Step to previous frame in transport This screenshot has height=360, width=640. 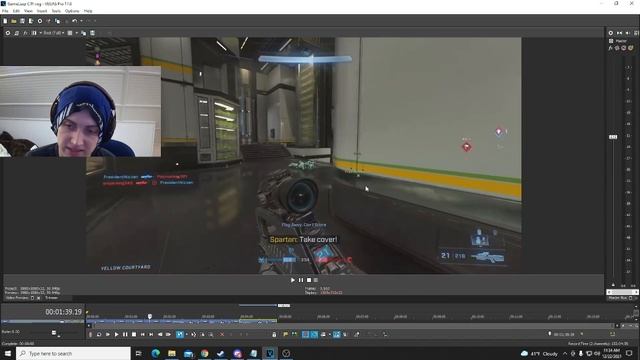160,334
